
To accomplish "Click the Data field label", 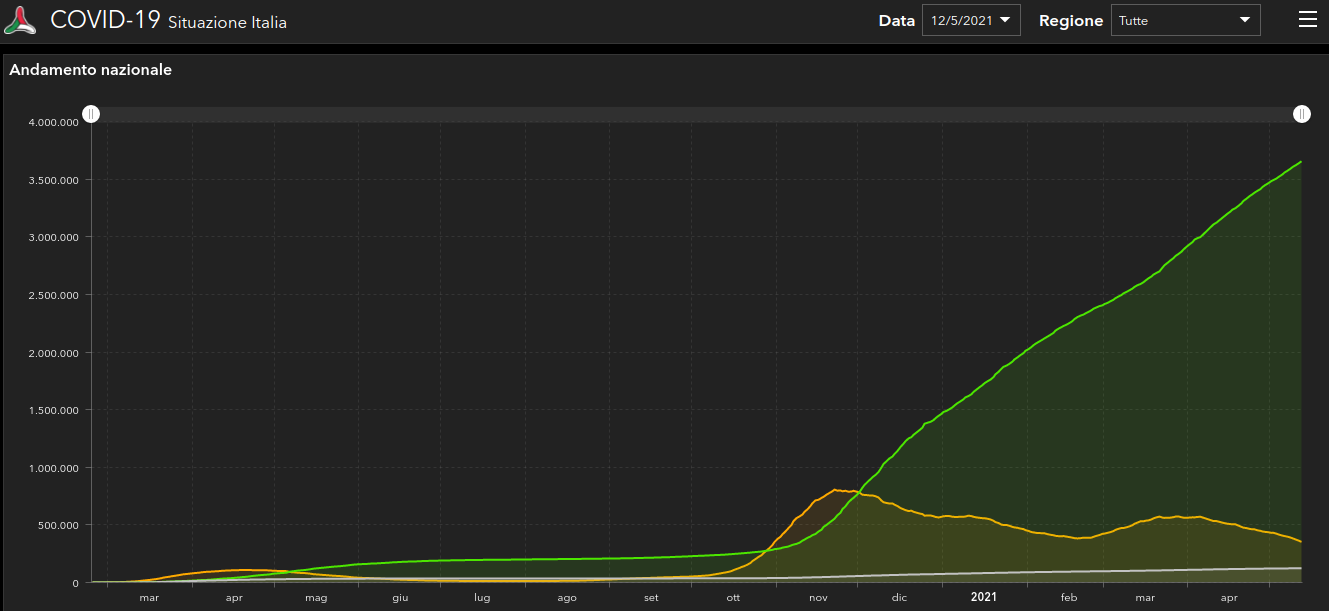I will click(896, 20).
